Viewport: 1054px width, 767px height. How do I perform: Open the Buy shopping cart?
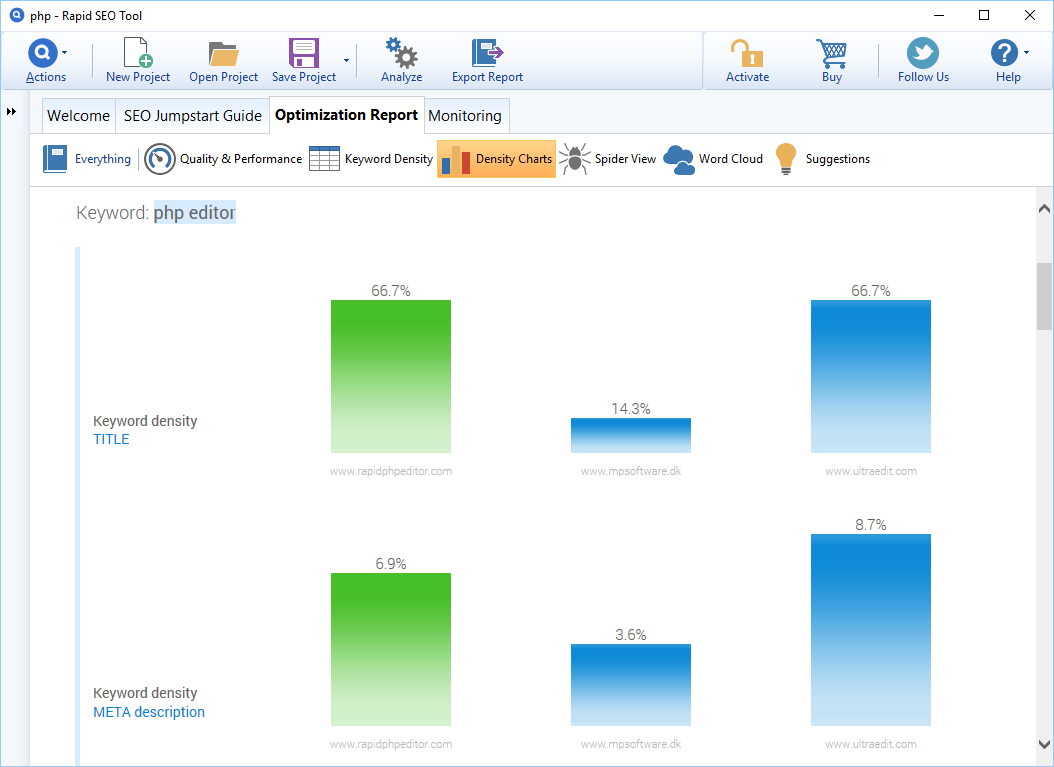click(831, 54)
